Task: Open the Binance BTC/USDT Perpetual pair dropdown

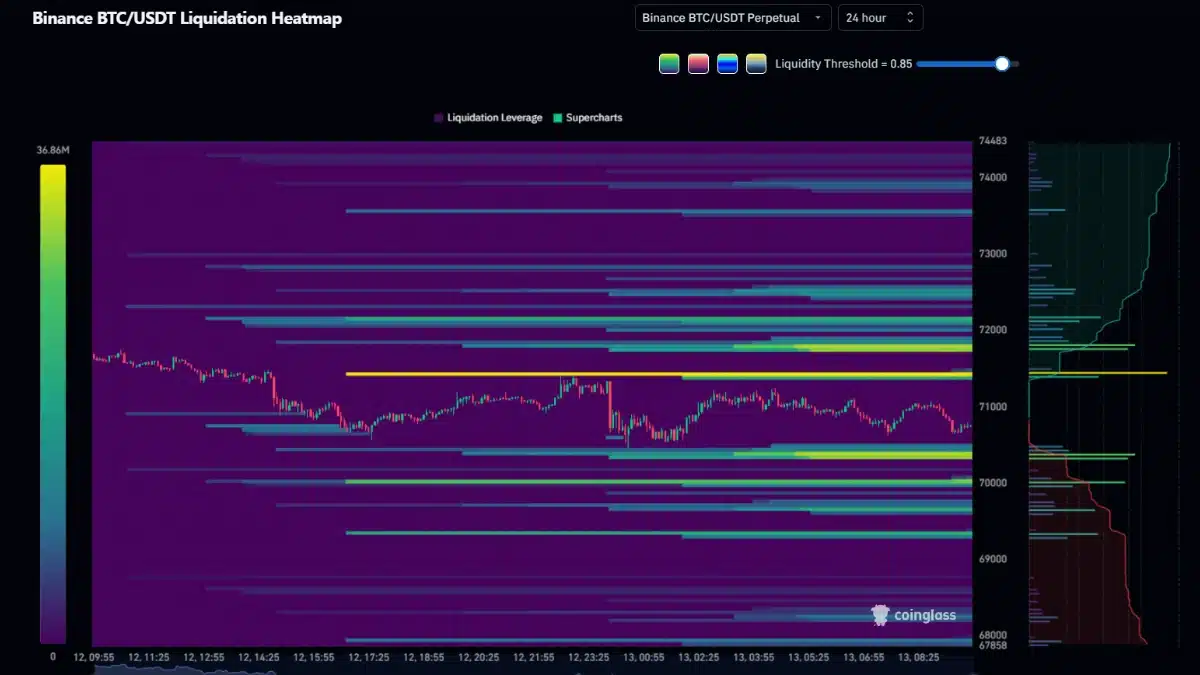Action: click(x=732, y=17)
